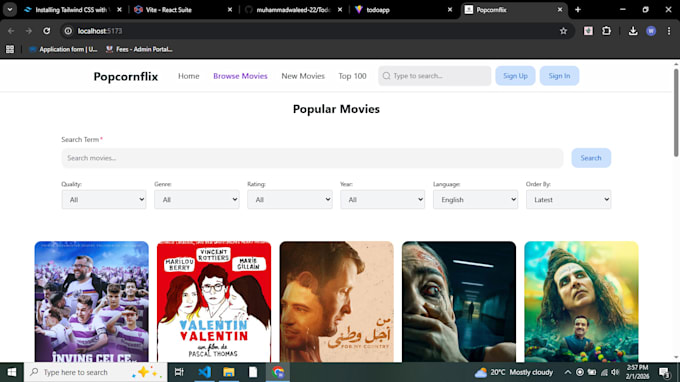
Task: Open the Chrome three-dot menu
Action: click(x=669, y=31)
